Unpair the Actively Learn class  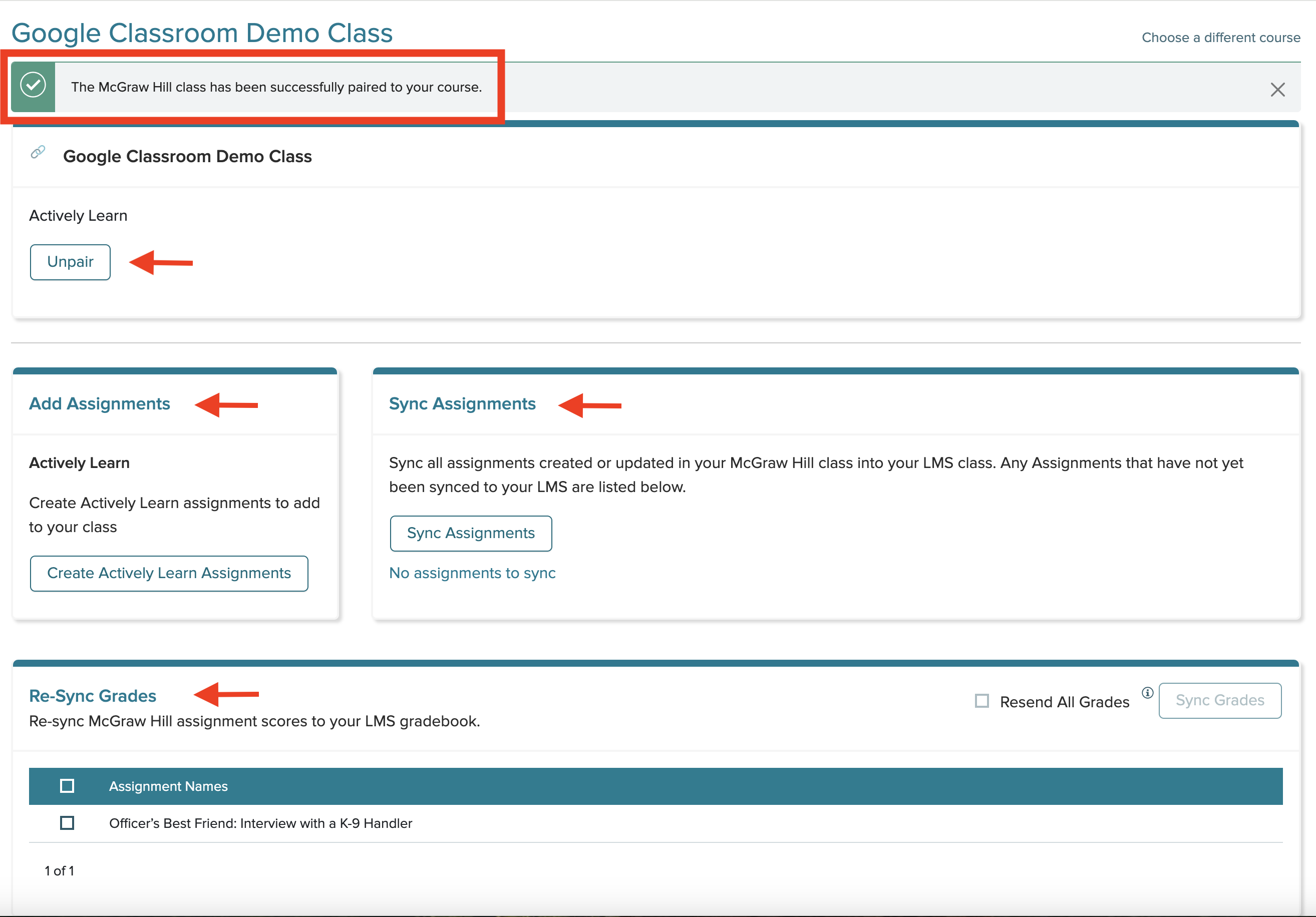coord(70,262)
